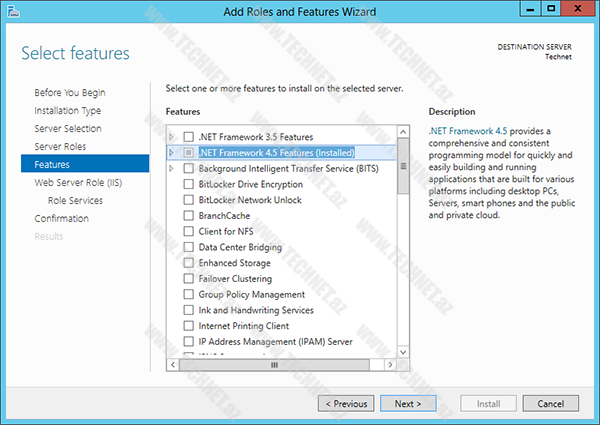Viewport: 600px width, 425px height.
Task: Expand Background Intelligent Transfer Service (BITS) node
Action: tap(172, 169)
